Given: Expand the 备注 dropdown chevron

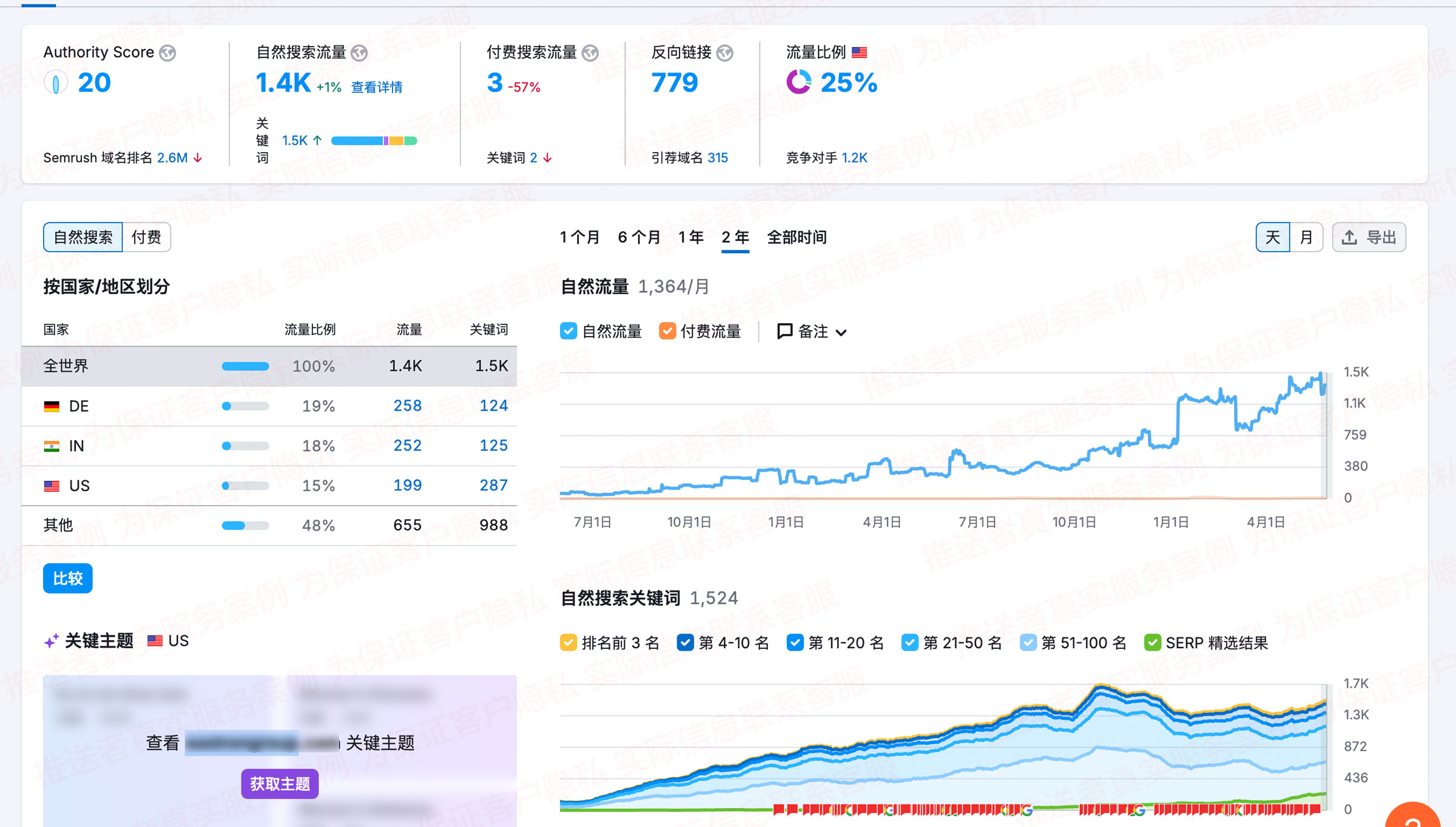Looking at the screenshot, I should click(x=841, y=332).
